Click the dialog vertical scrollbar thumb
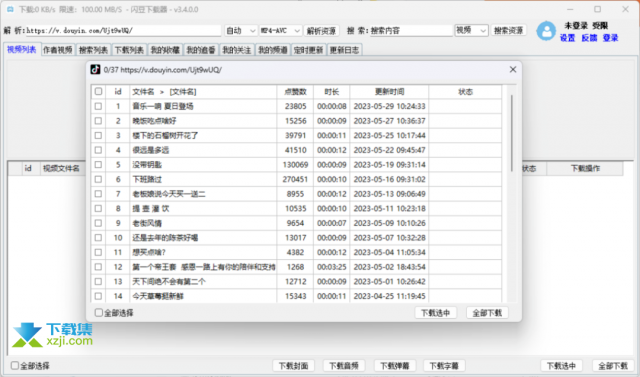 pos(511,133)
